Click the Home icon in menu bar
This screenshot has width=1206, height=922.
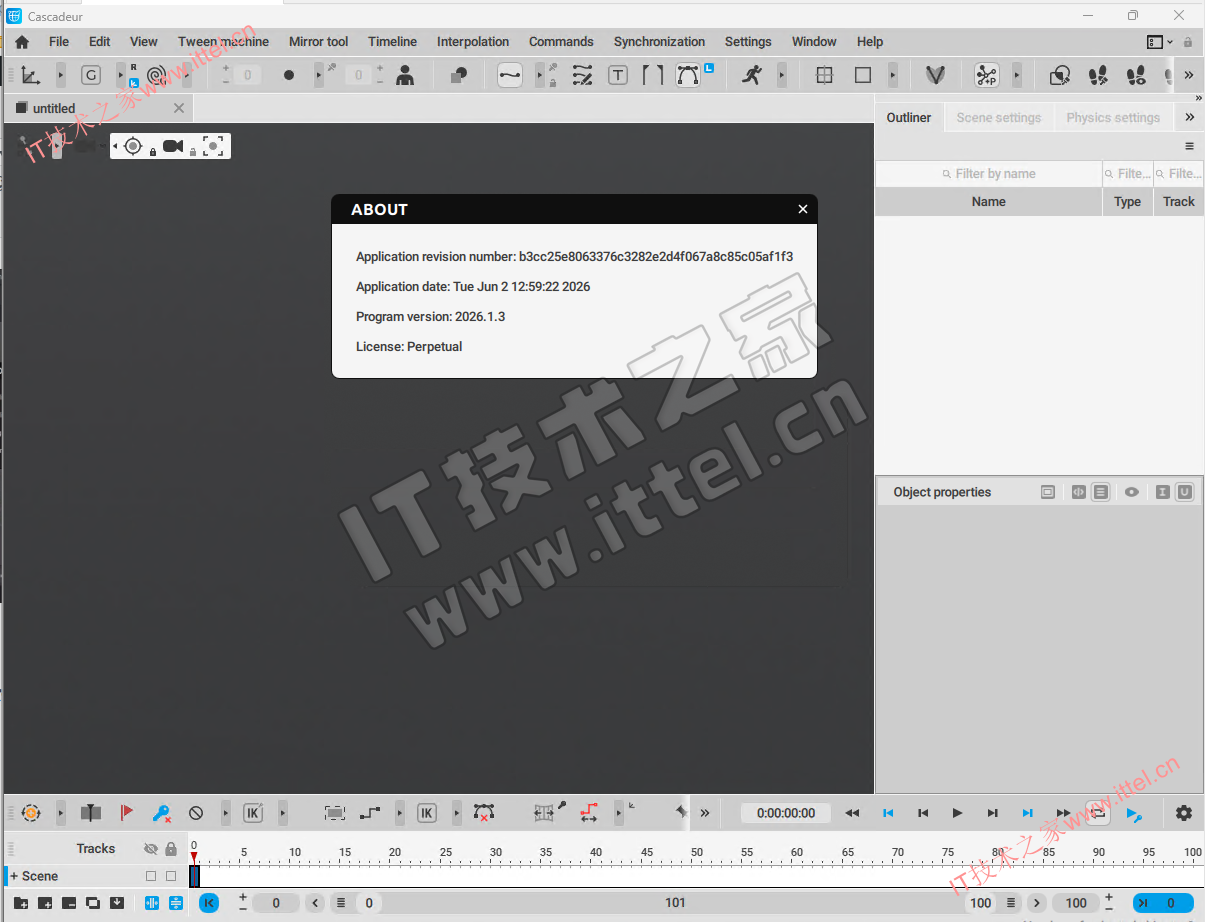[22, 42]
